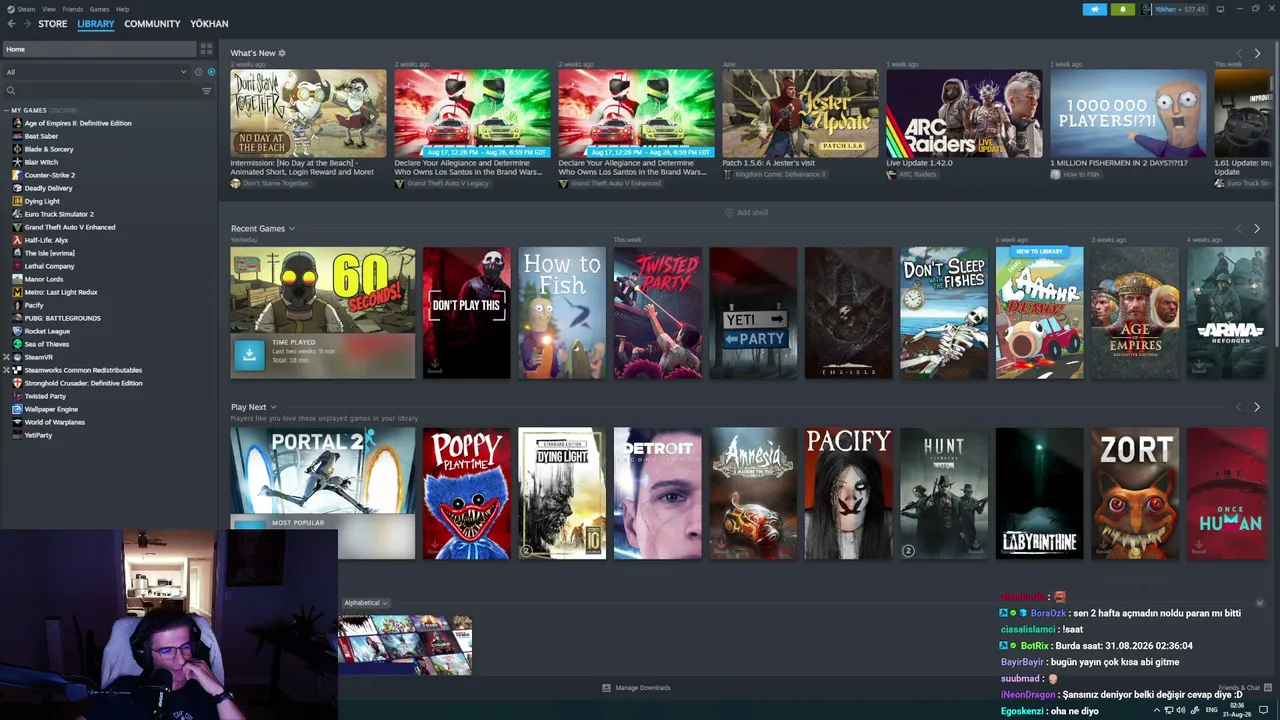Screen dimensions: 1280x720
Task: Open the Alphabetical sort dropdown
Action: [x=365, y=603]
